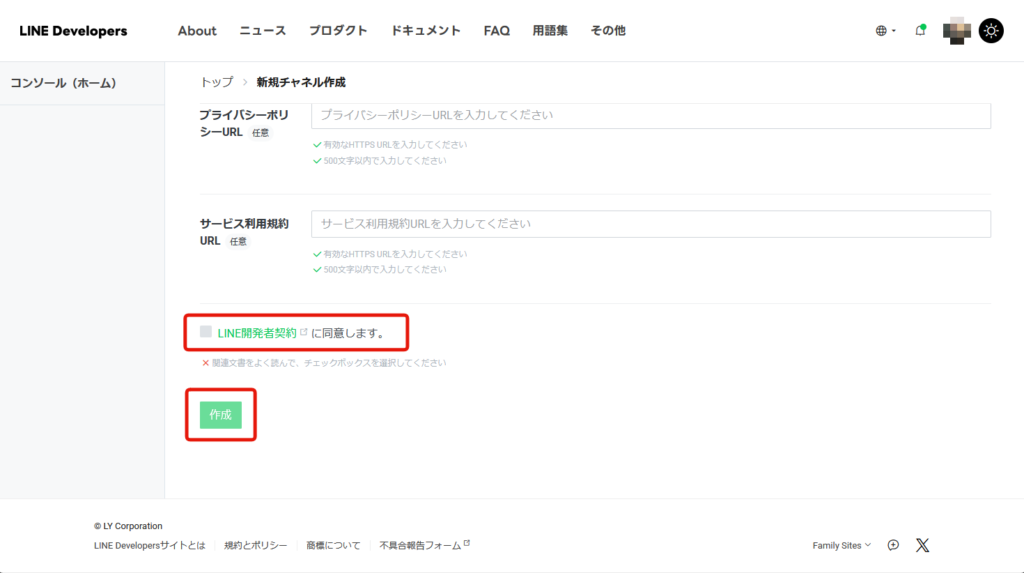Open the X (Twitter) icon in footer
The height and width of the screenshot is (573, 1024).
pos(922,545)
